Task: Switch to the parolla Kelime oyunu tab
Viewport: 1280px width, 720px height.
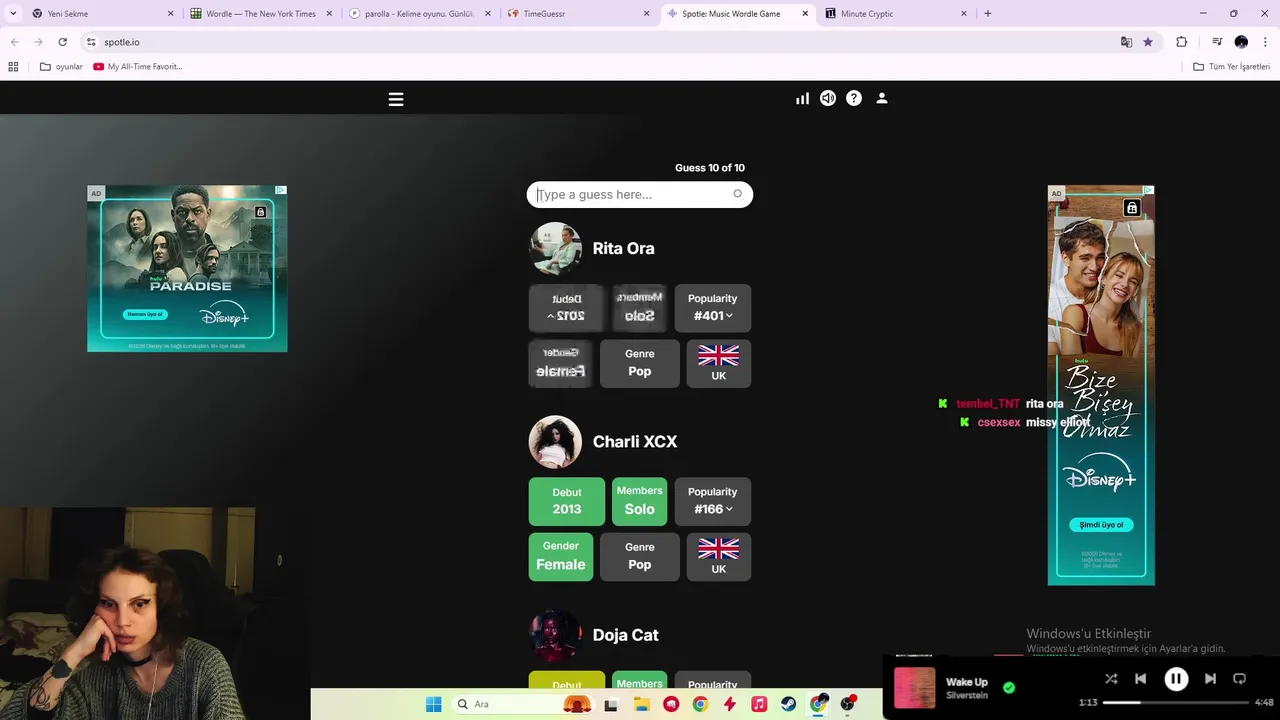Action: [419, 14]
